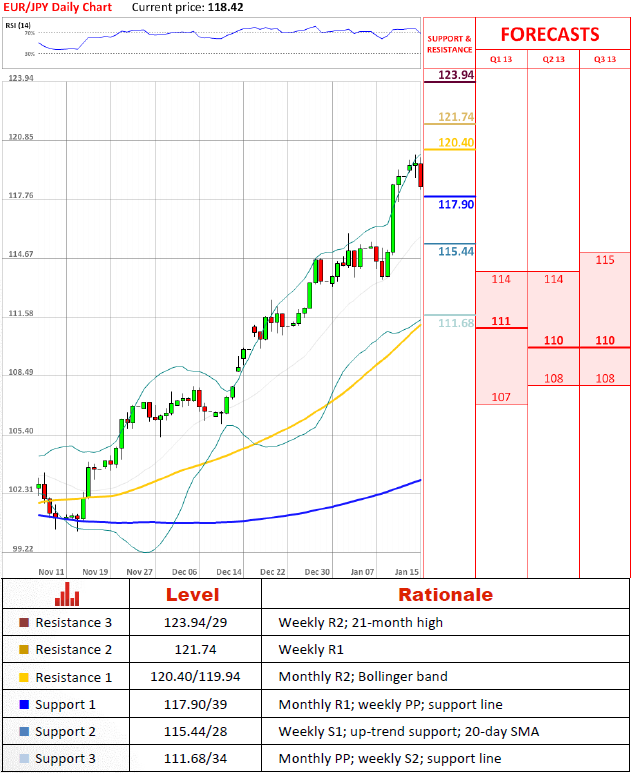Screen dimensions: 631x773
Task: Click the Monthly PP; weekly S2 rationale
Action: (389, 759)
